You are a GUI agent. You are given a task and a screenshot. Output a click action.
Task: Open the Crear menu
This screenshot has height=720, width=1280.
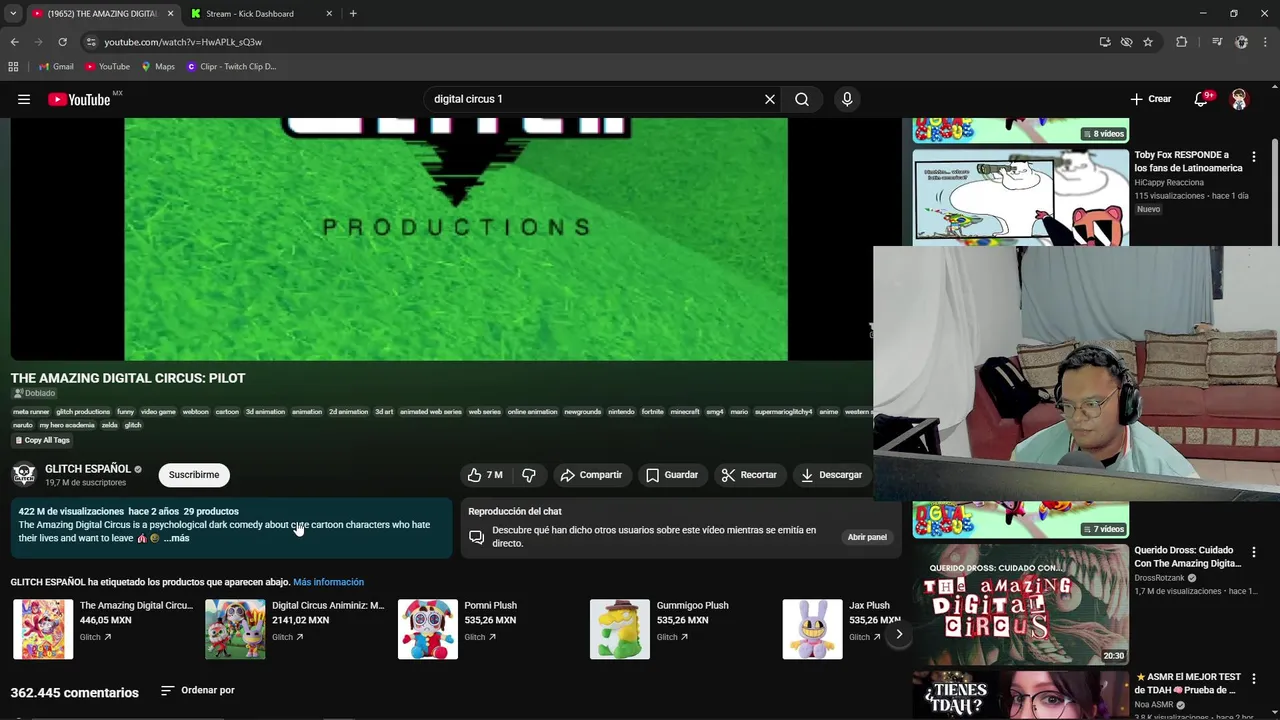[x=1150, y=99]
